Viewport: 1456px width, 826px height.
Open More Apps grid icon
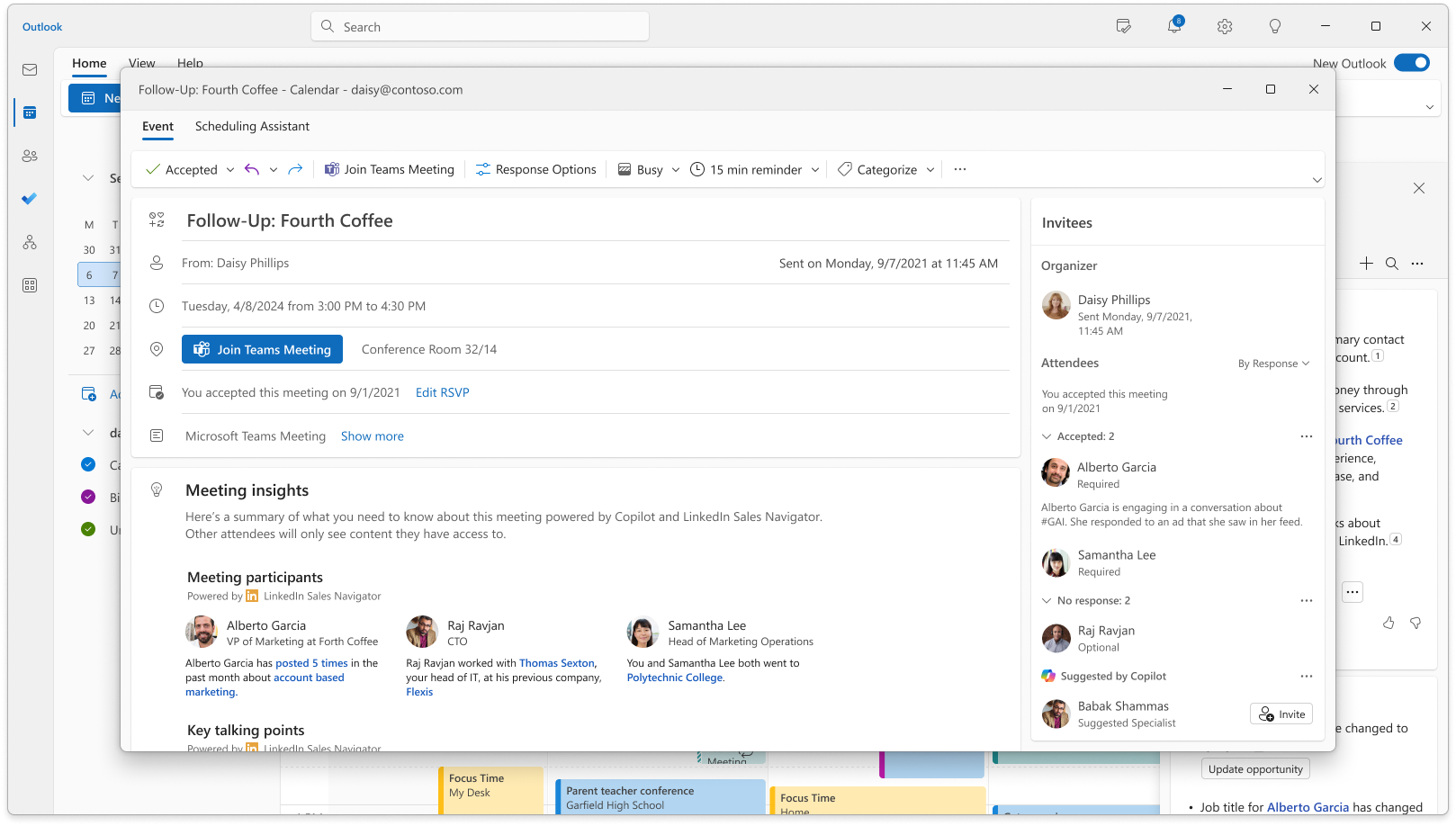30,285
